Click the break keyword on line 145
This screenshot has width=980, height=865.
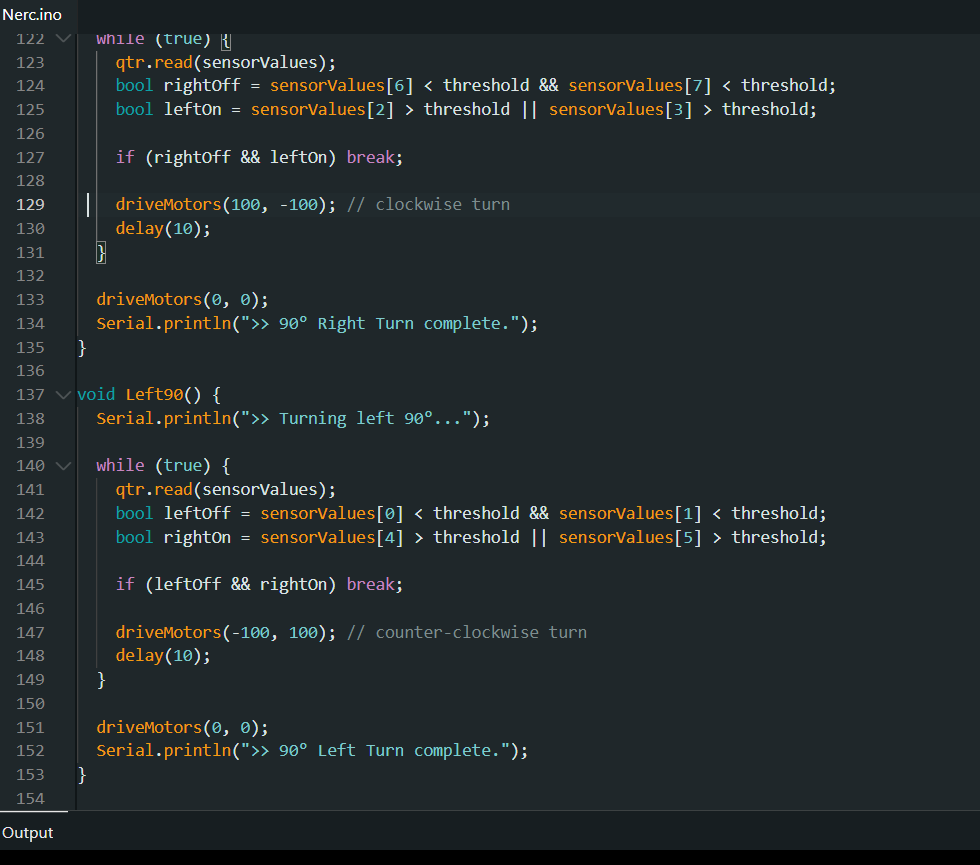pyautogui.click(x=371, y=585)
